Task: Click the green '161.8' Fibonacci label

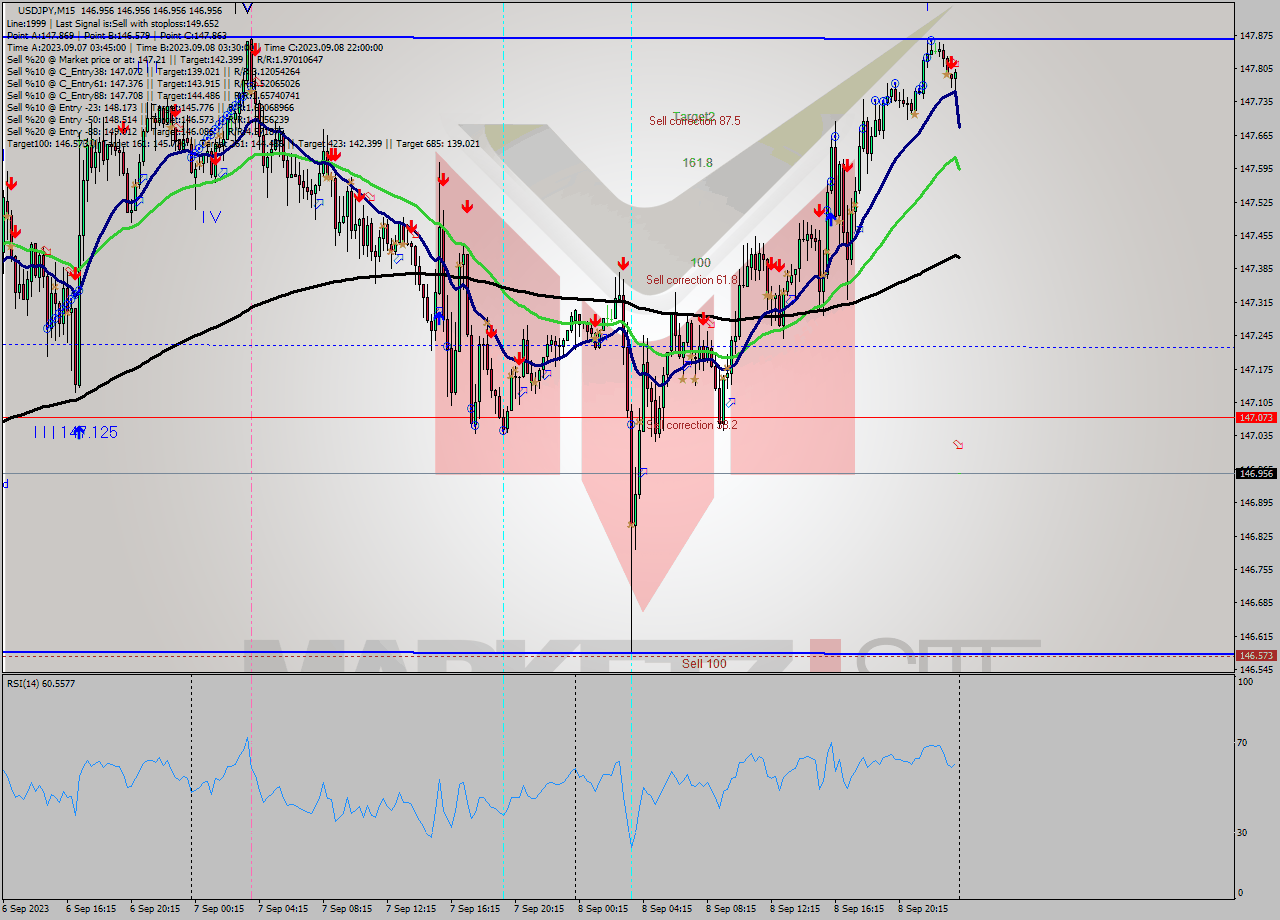Action: click(x=698, y=163)
